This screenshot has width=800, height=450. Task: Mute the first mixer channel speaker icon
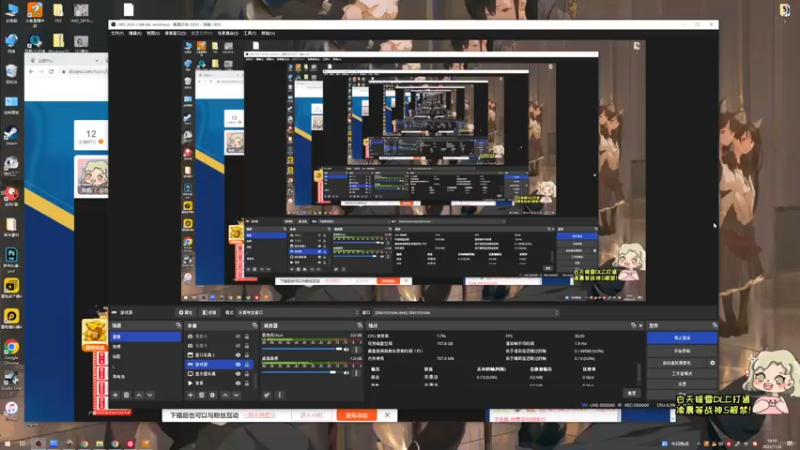(x=347, y=349)
